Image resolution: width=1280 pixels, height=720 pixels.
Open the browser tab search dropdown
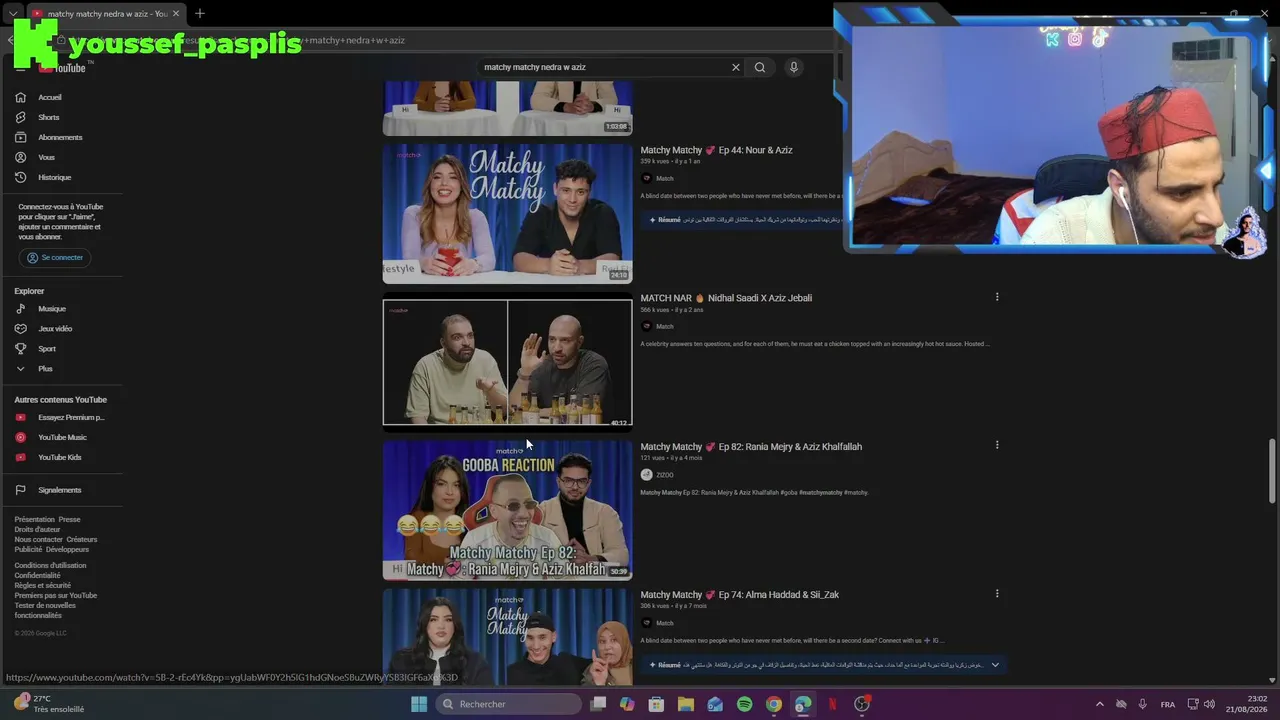(13, 13)
